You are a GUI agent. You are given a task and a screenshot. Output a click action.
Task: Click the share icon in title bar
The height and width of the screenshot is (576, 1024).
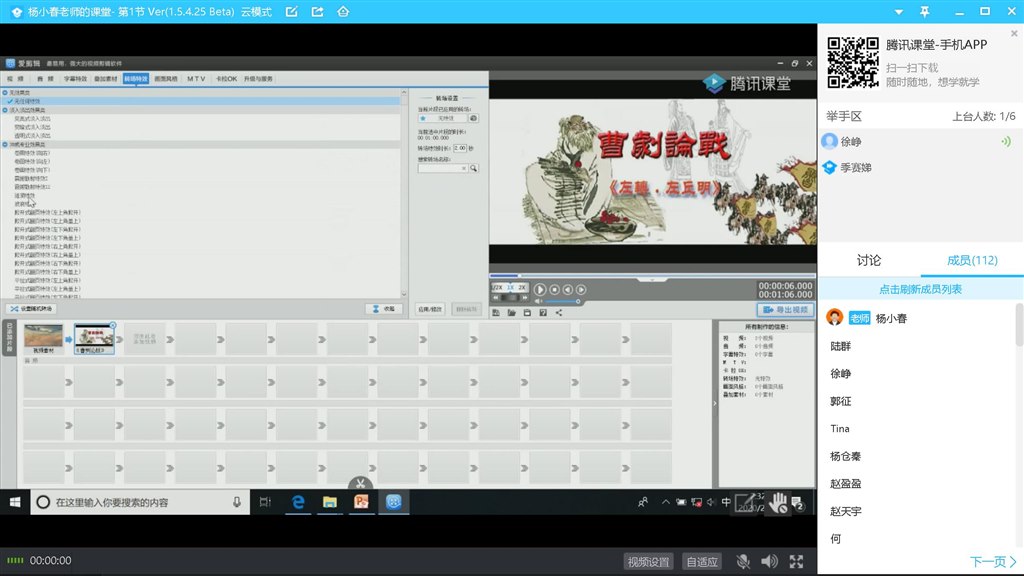click(317, 12)
